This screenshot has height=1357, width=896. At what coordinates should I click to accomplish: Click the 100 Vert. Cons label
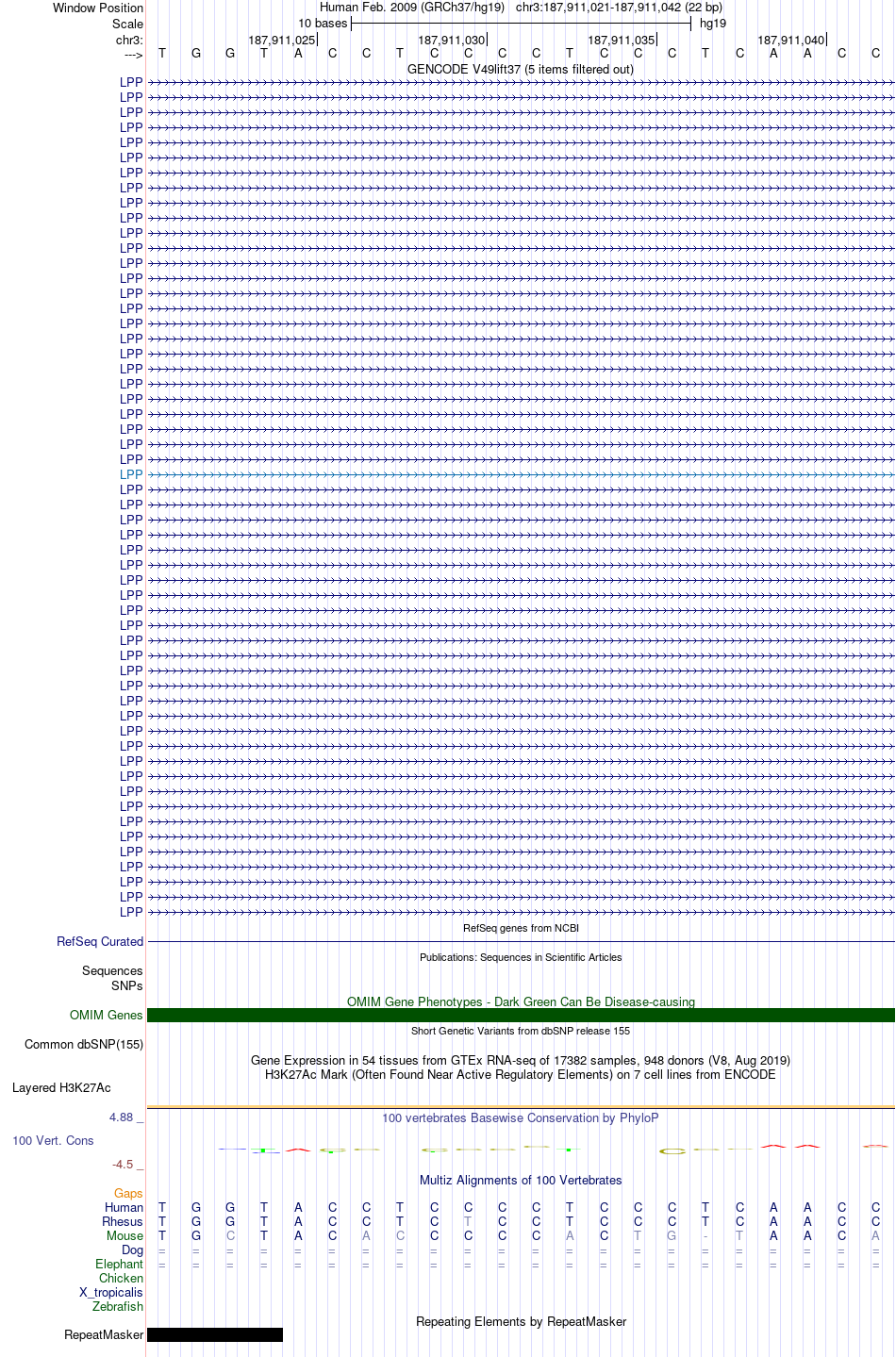point(53,1140)
